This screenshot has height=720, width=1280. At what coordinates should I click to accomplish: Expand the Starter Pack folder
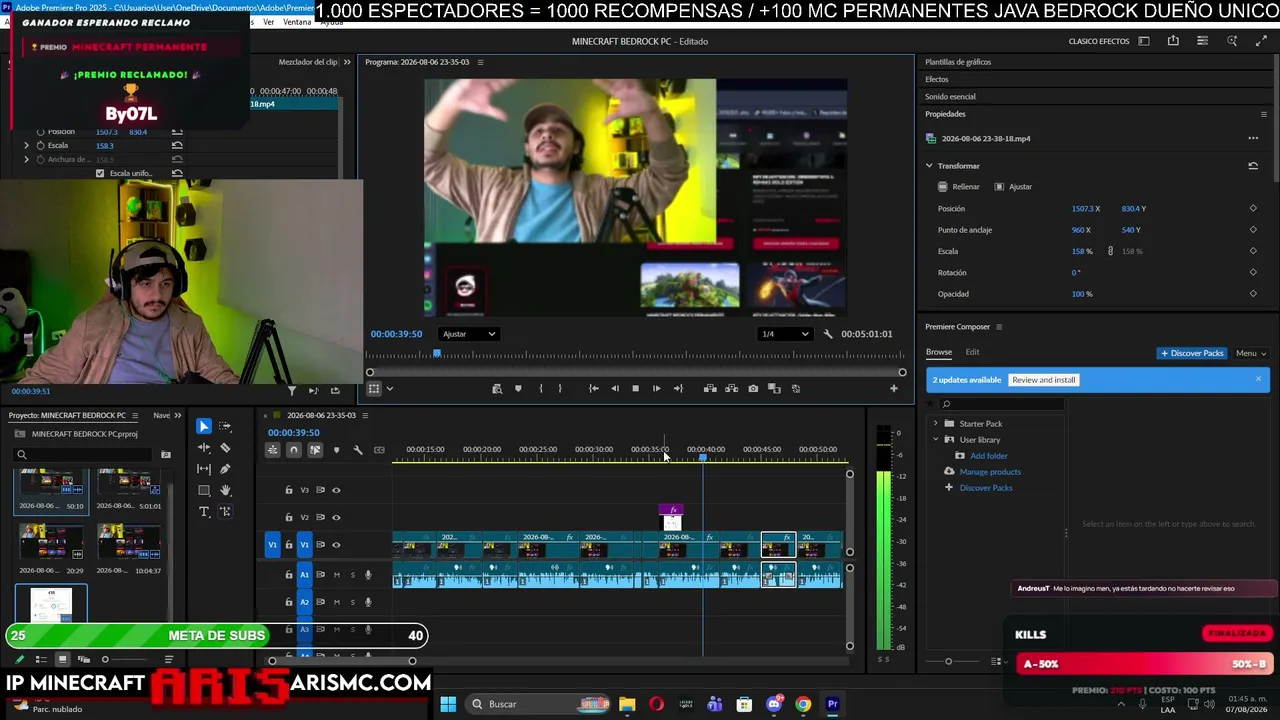[x=936, y=424]
